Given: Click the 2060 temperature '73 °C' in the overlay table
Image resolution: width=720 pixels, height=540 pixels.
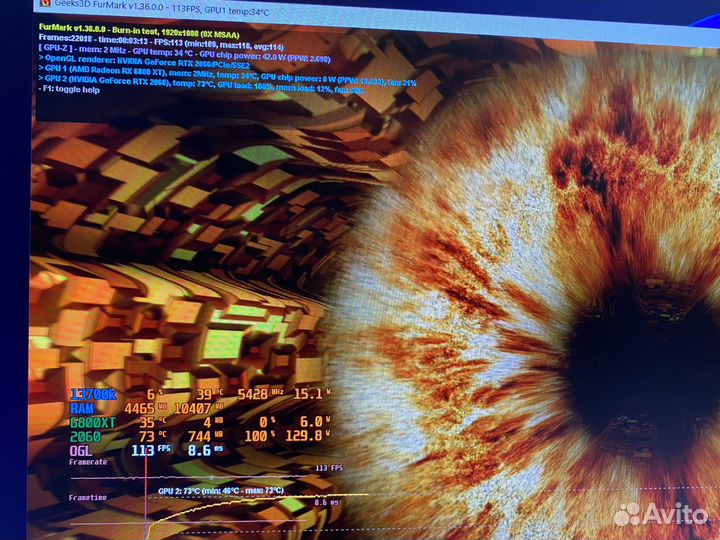Looking at the screenshot, I should coord(153,436).
